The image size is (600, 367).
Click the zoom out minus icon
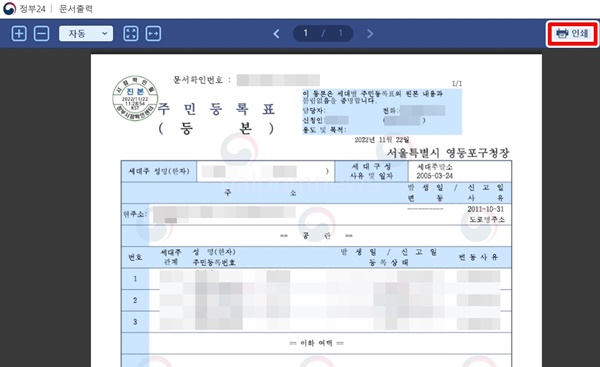41,34
